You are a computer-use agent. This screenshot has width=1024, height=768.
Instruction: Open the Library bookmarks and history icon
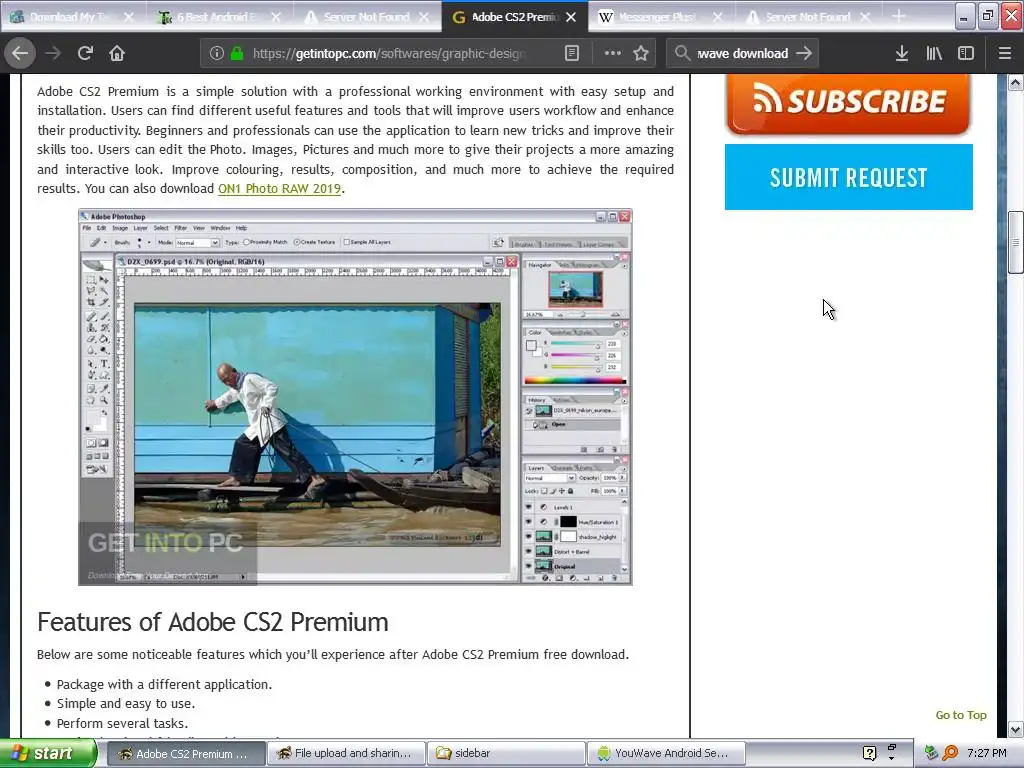click(x=934, y=54)
